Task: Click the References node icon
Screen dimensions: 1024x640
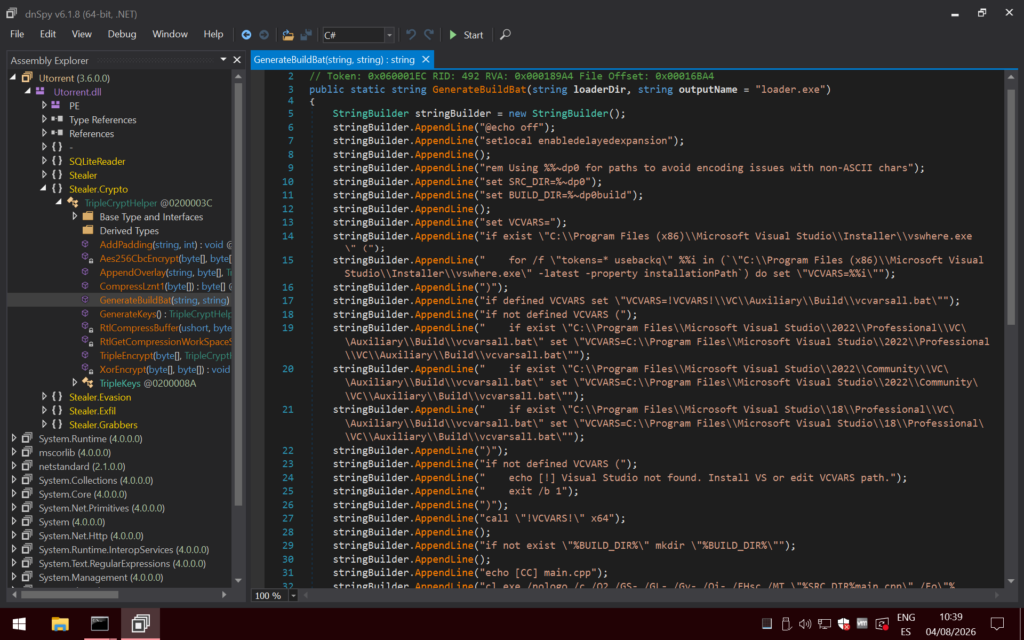Action: coord(57,133)
